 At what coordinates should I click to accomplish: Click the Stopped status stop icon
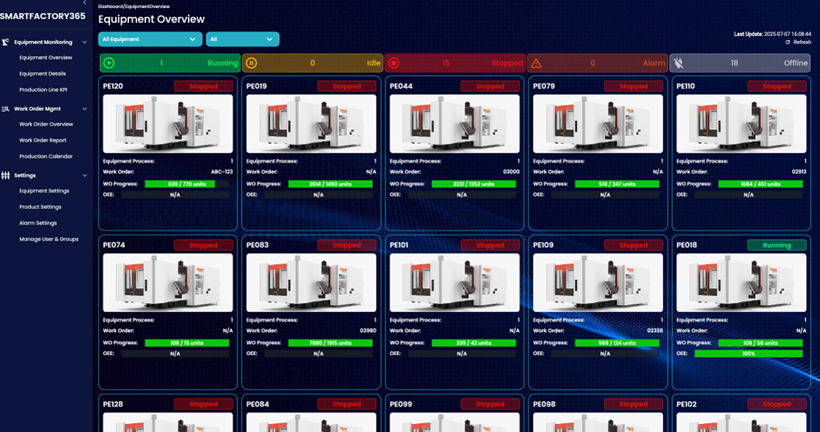click(394, 63)
